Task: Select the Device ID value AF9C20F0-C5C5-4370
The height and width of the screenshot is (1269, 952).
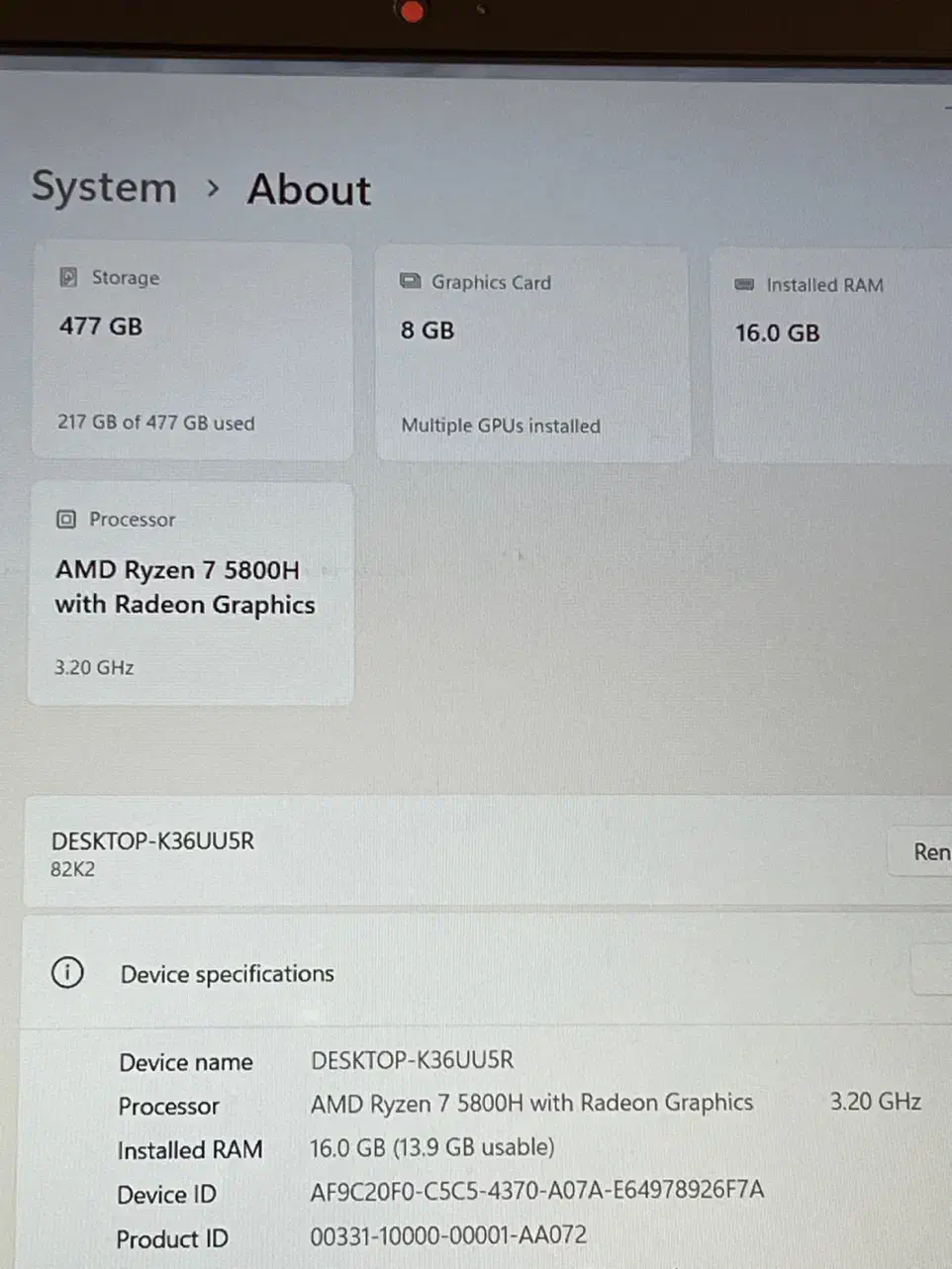Action: tap(537, 1190)
